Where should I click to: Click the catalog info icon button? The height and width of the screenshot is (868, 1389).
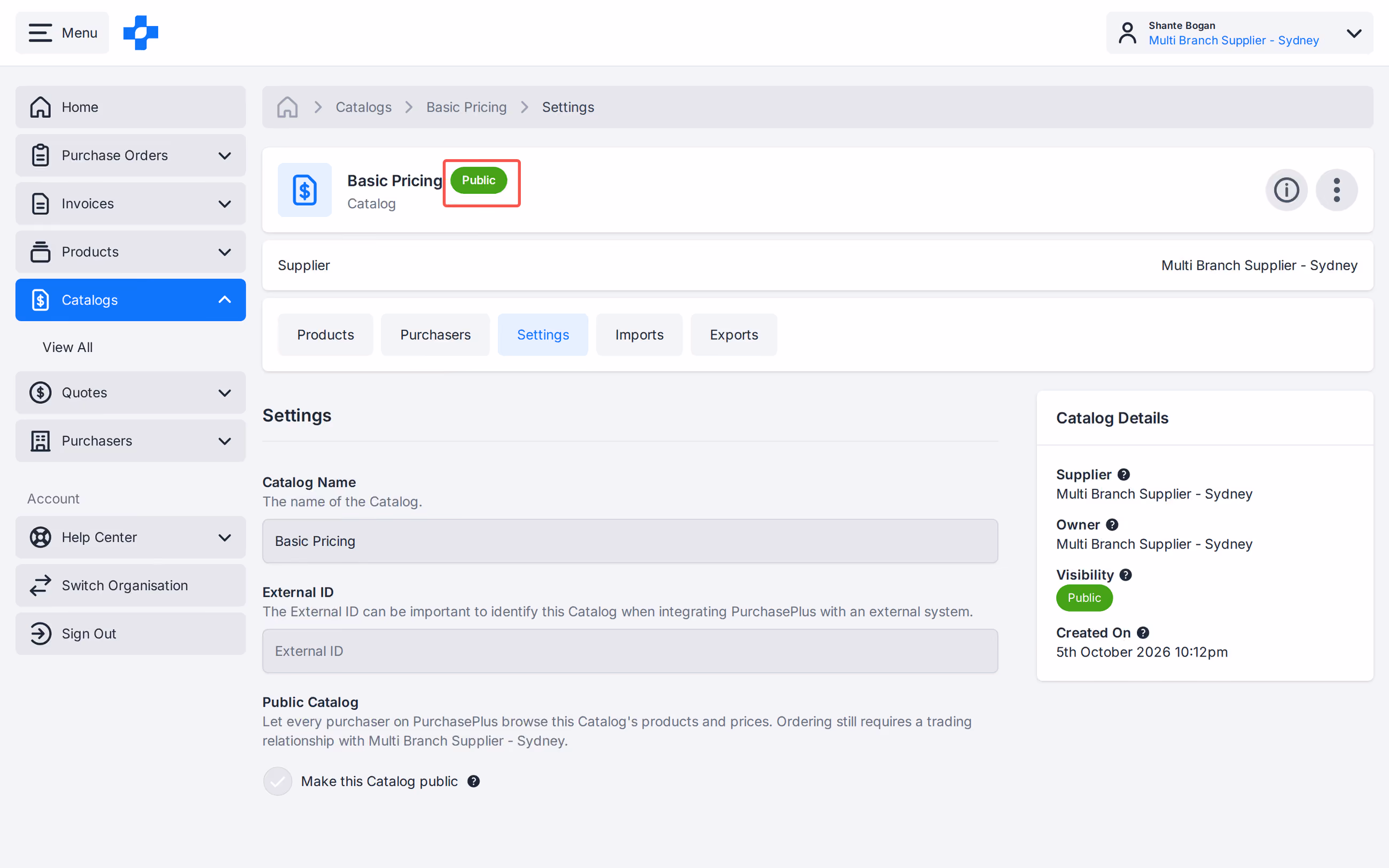click(1286, 190)
